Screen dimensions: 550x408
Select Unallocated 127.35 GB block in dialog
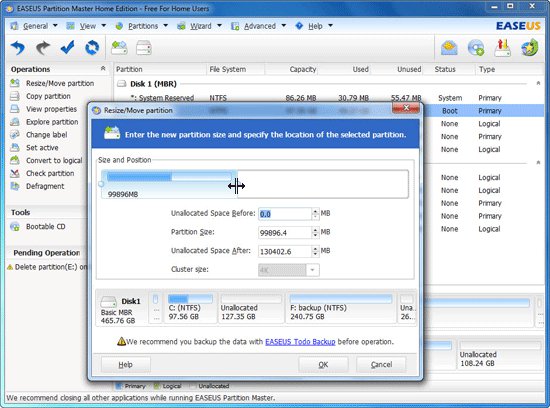click(x=251, y=308)
